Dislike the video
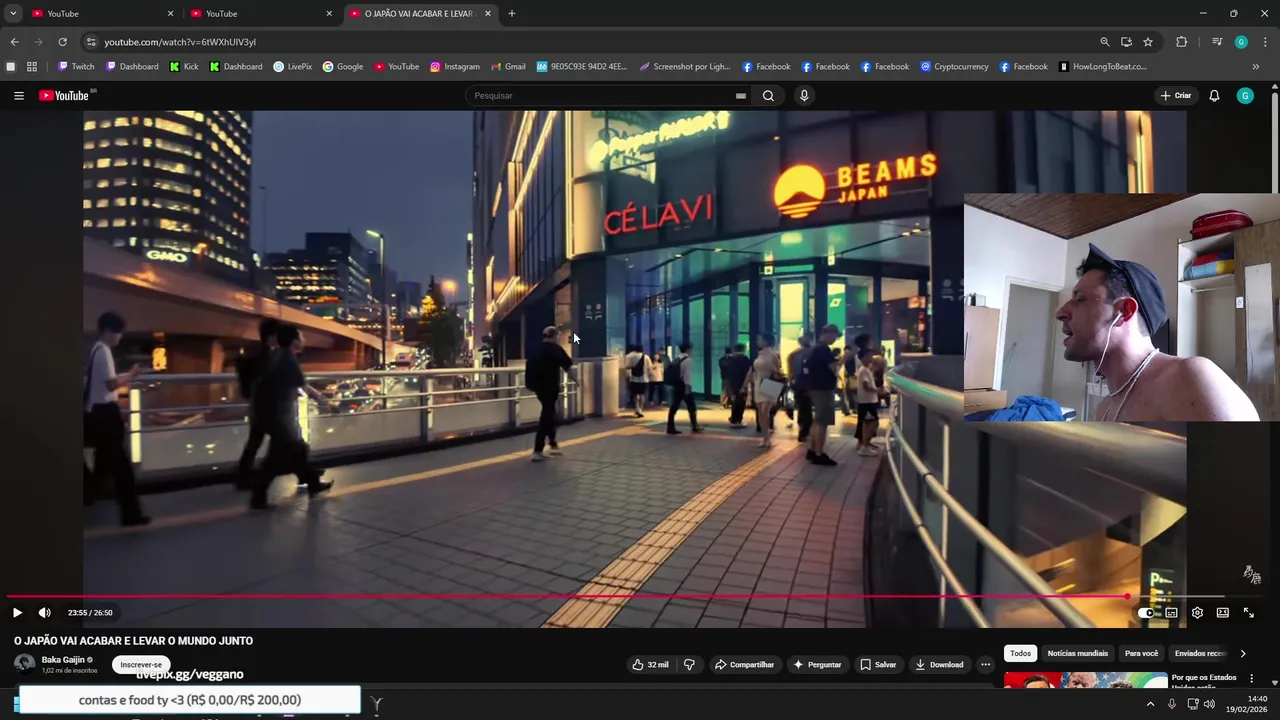1280x720 pixels. (x=689, y=665)
